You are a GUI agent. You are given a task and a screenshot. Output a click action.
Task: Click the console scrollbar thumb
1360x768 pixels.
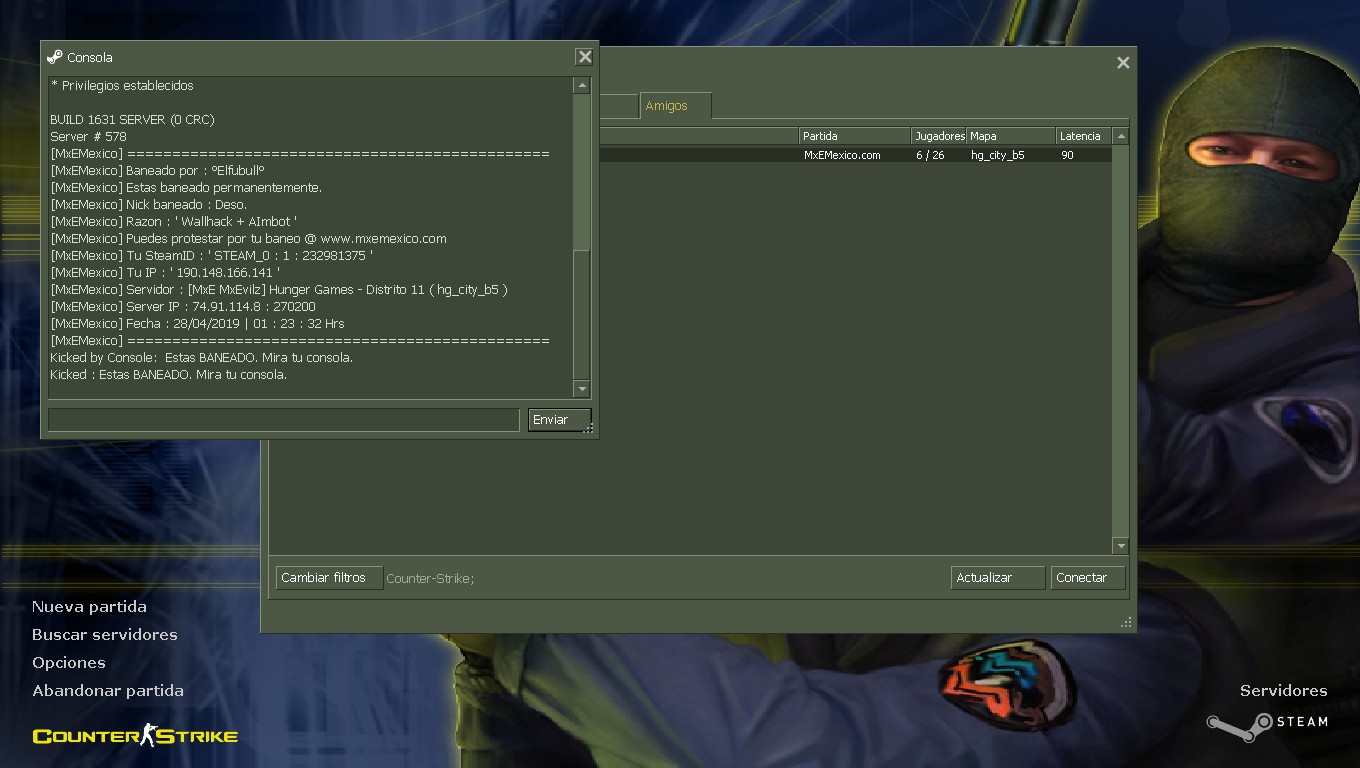tap(582, 313)
